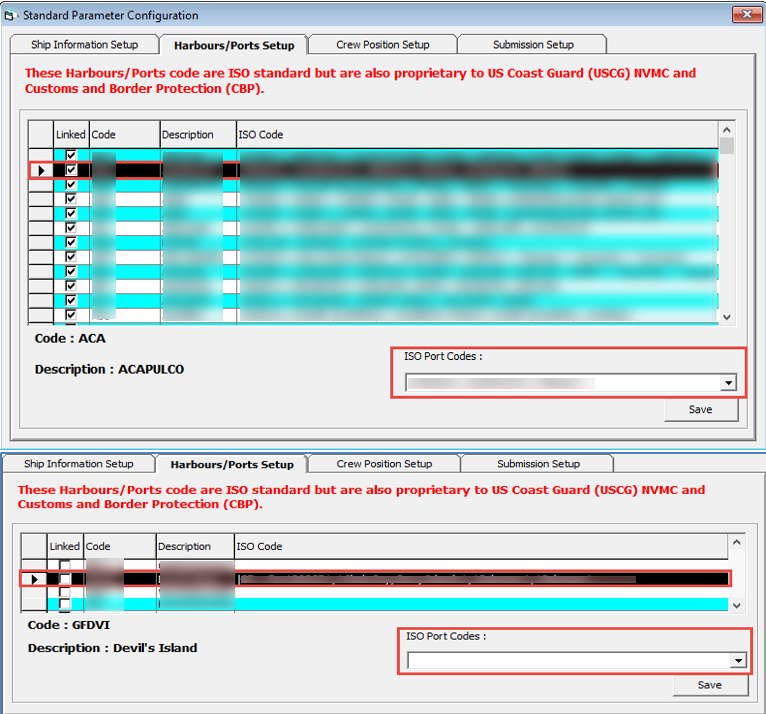
Task: Switch to Crew Position Setup tab in lower panel
Action: 384,463
